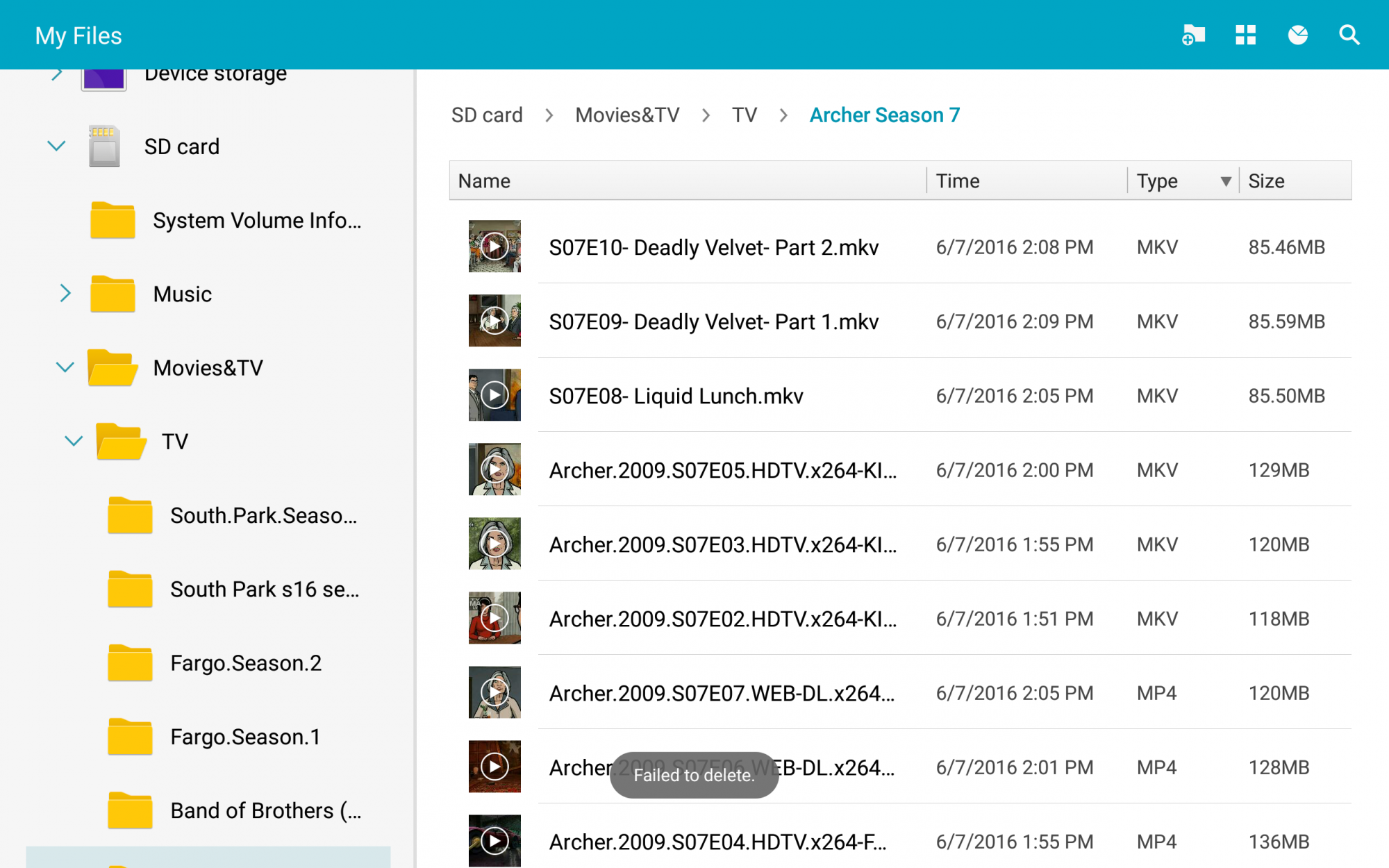Image resolution: width=1389 pixels, height=868 pixels.
Task: Tap the Failed to delete toast
Action: pyautogui.click(x=694, y=775)
